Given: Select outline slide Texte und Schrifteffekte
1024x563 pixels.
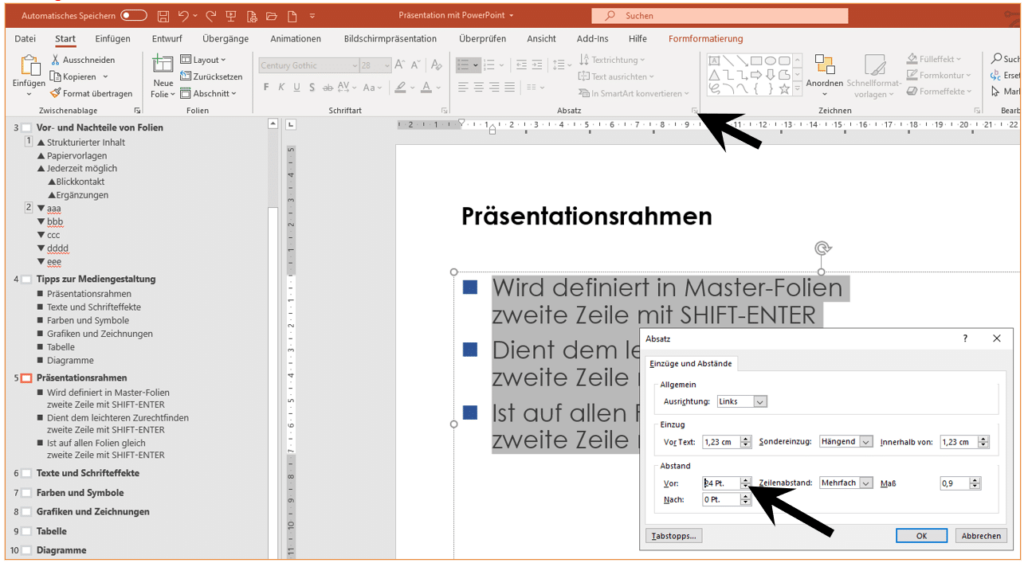Looking at the screenshot, I should [88, 473].
